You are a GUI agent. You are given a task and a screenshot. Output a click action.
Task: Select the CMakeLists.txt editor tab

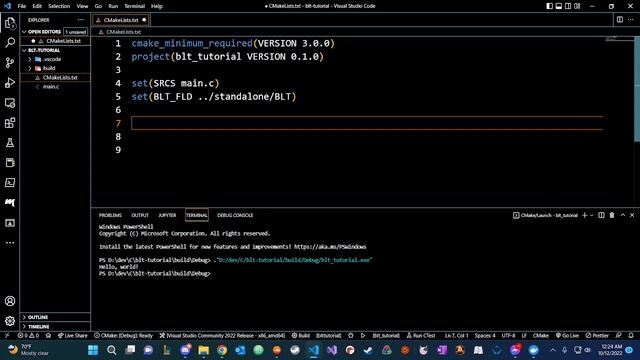(x=121, y=20)
